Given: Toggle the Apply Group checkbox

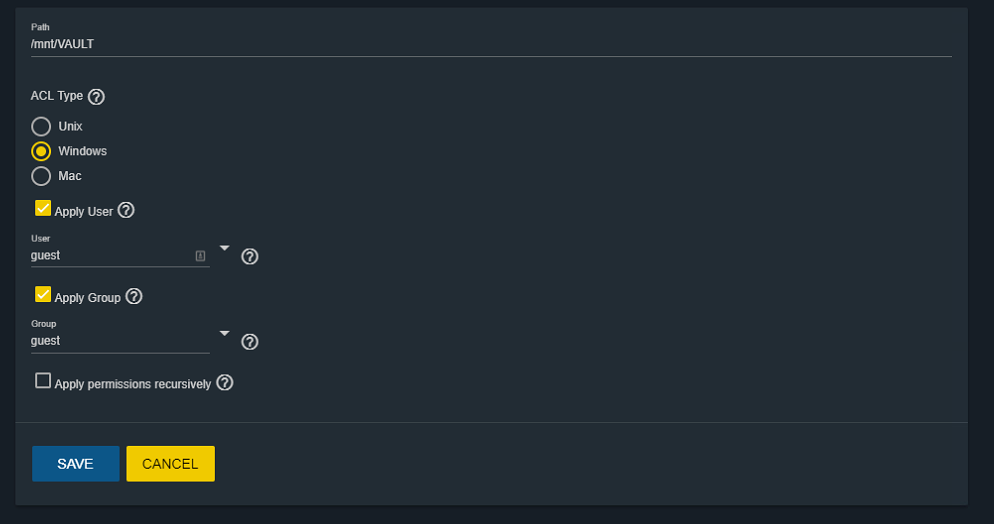Looking at the screenshot, I should coord(42,294).
